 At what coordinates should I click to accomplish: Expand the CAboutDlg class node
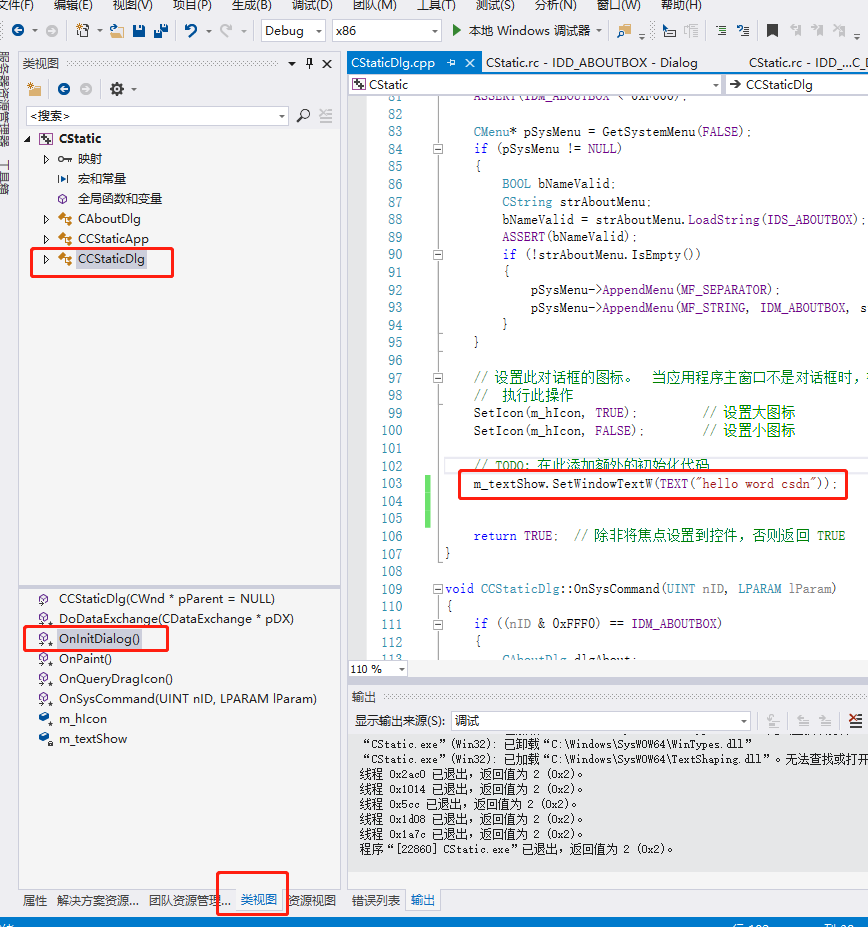46,219
